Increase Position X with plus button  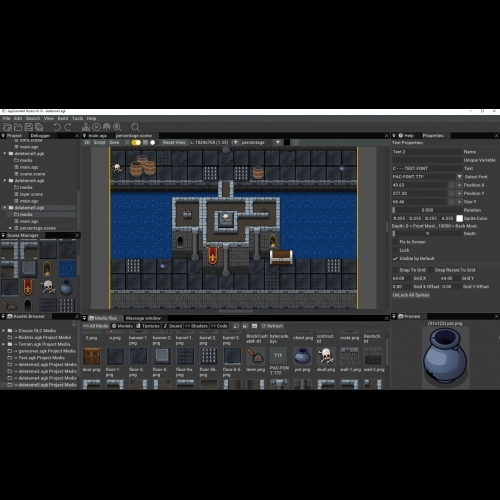459,185
